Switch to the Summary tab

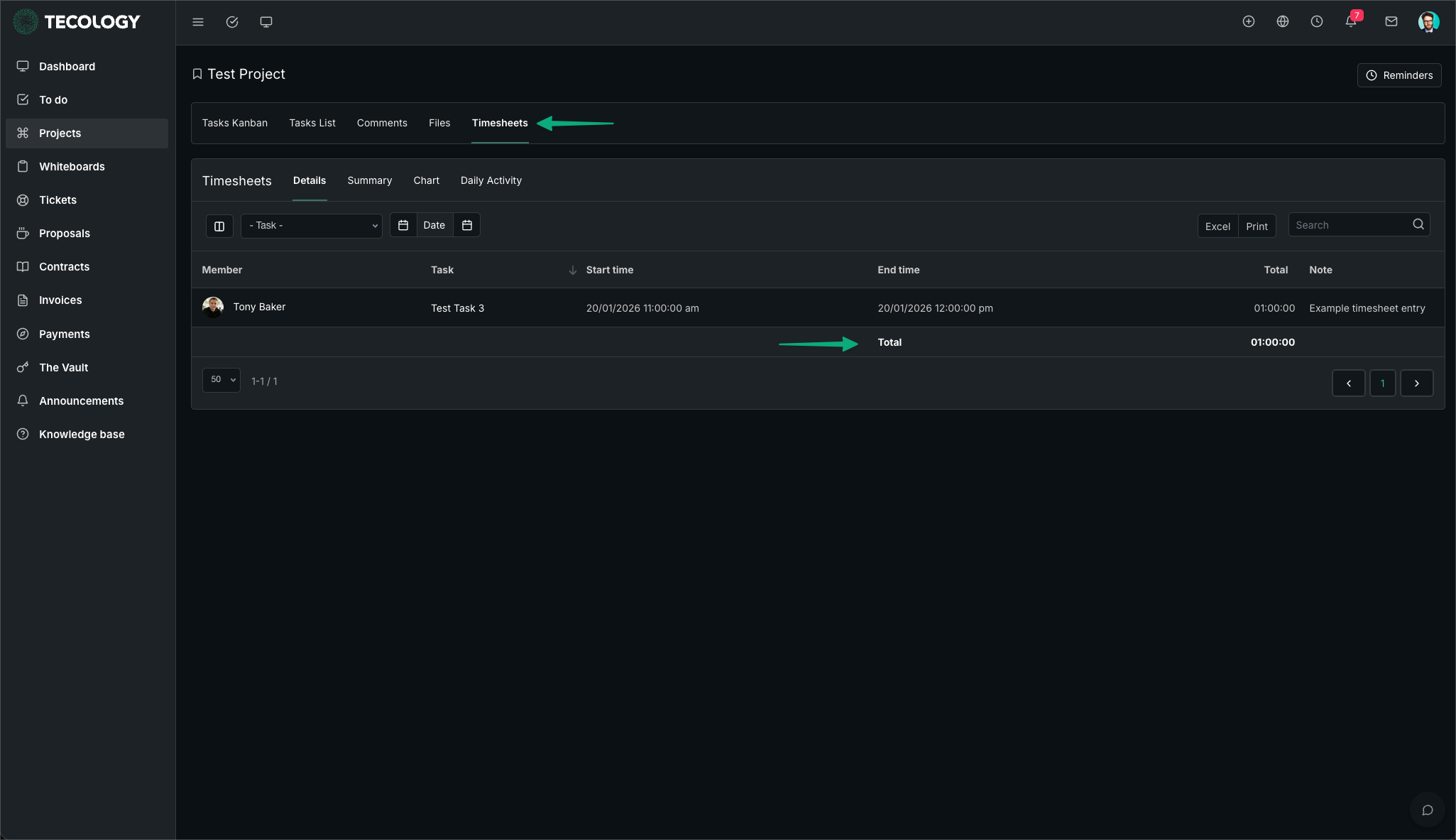pyautogui.click(x=369, y=180)
